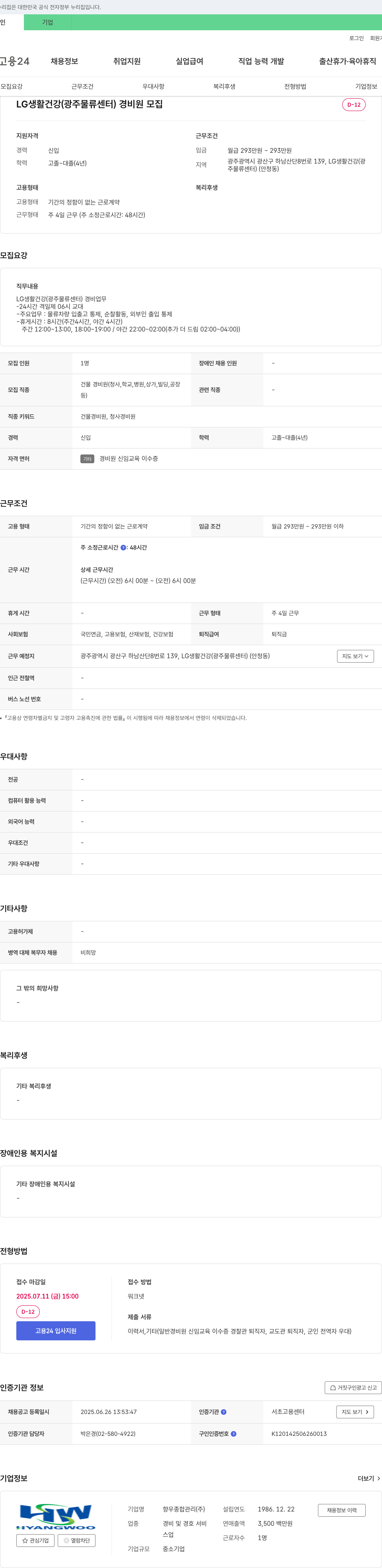Screen dimensions: 382x1568
Task: Select founding date '1986. 12. 22'
Action: 276,1509
